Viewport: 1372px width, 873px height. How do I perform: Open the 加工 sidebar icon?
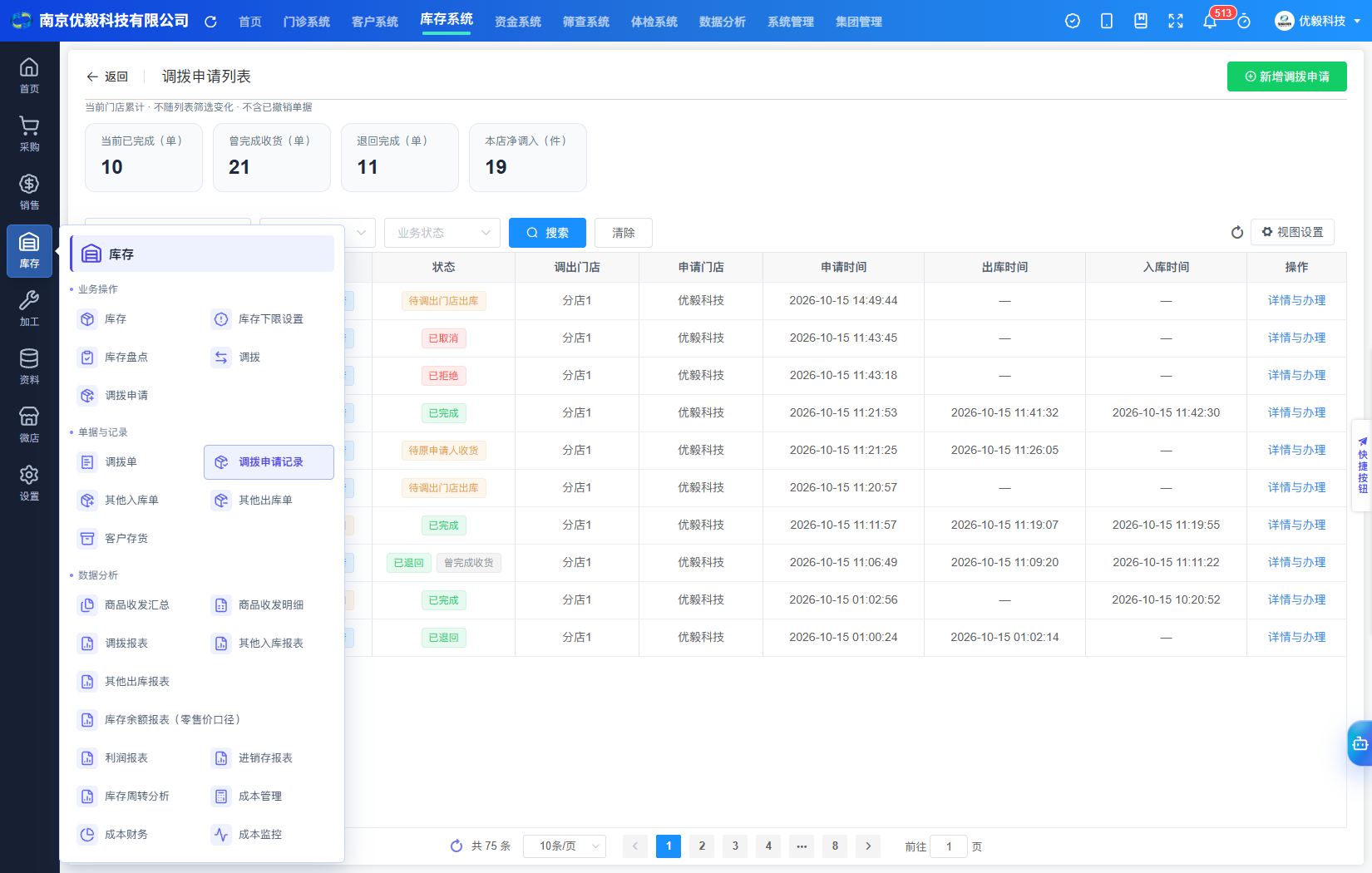click(x=29, y=308)
